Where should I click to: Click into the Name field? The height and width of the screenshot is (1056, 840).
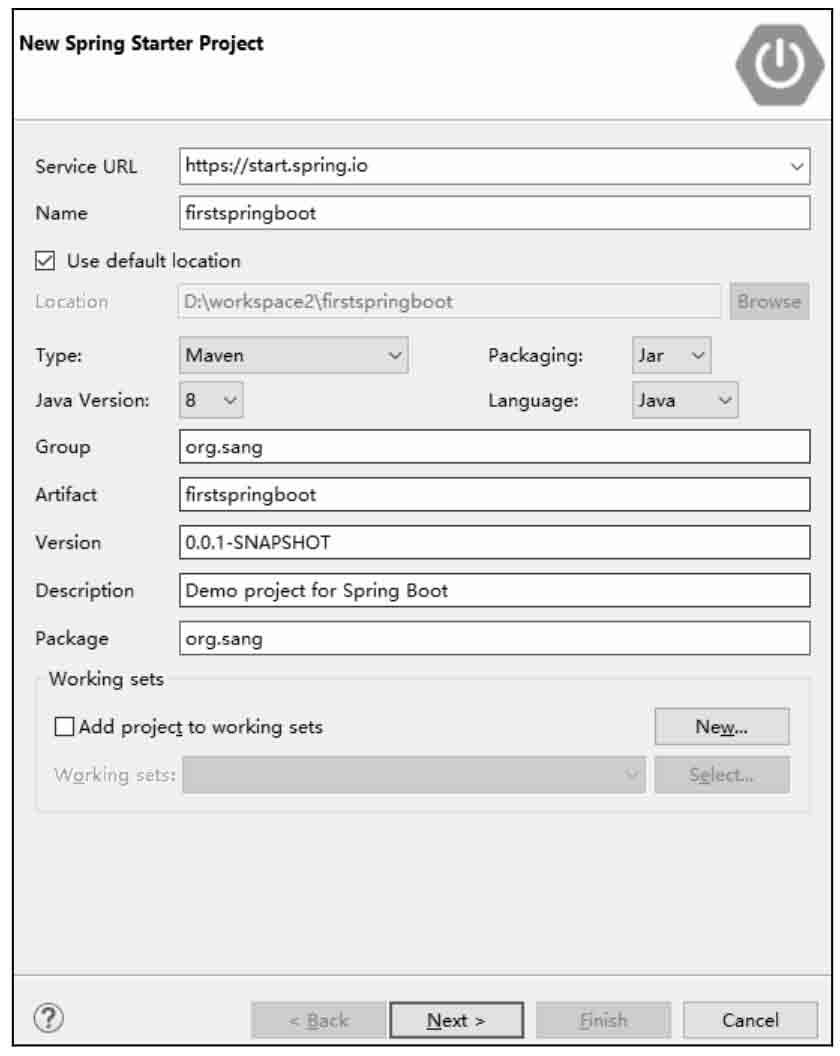pos(494,213)
